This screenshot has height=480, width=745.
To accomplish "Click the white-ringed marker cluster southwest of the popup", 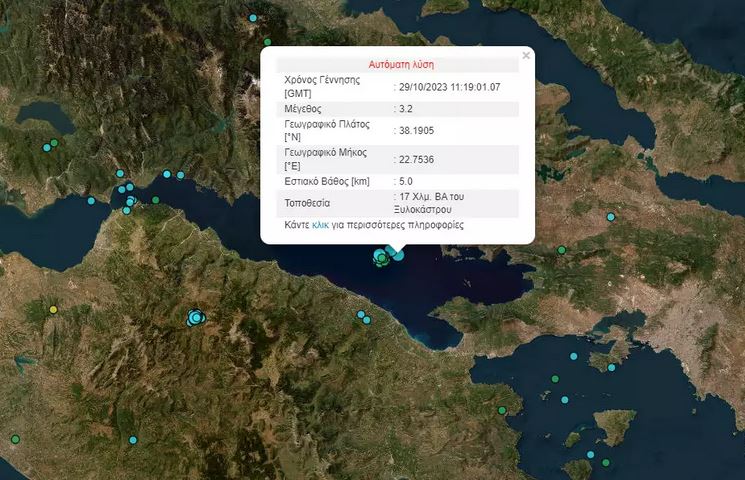I will click(195, 318).
